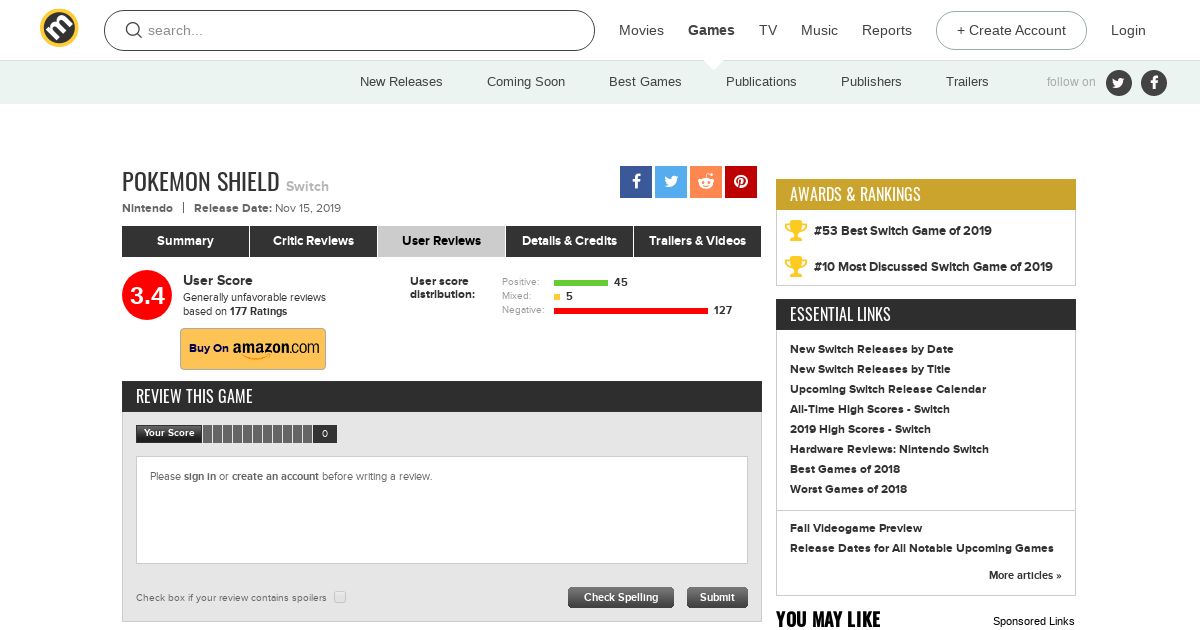The width and height of the screenshot is (1200, 630).
Task: Select the User Reviews tab
Action: 441,241
